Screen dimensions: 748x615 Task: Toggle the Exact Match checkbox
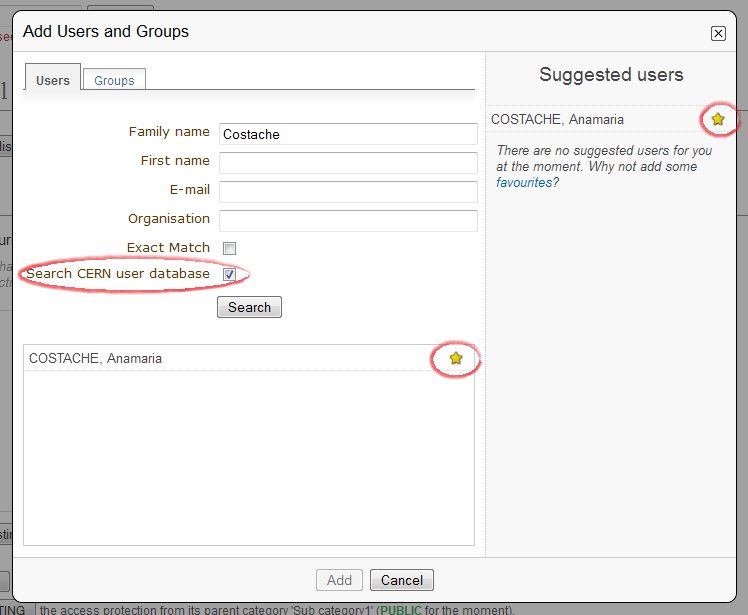pyautogui.click(x=229, y=248)
